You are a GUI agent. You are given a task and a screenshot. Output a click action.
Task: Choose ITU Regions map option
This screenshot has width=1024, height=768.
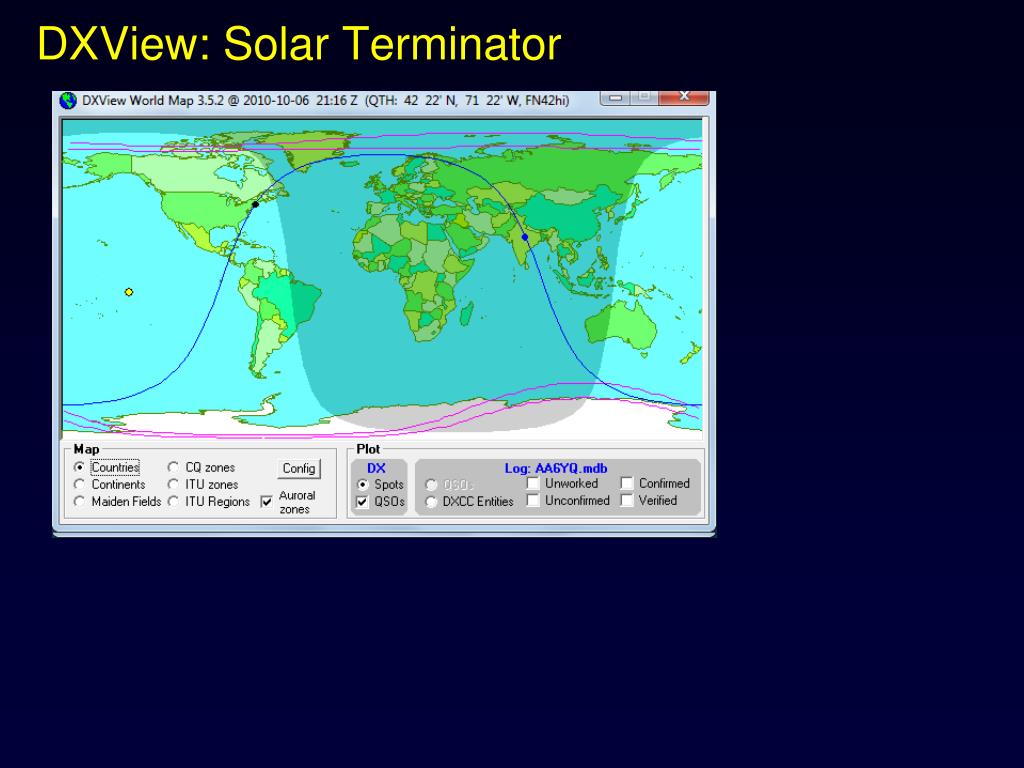click(x=173, y=502)
